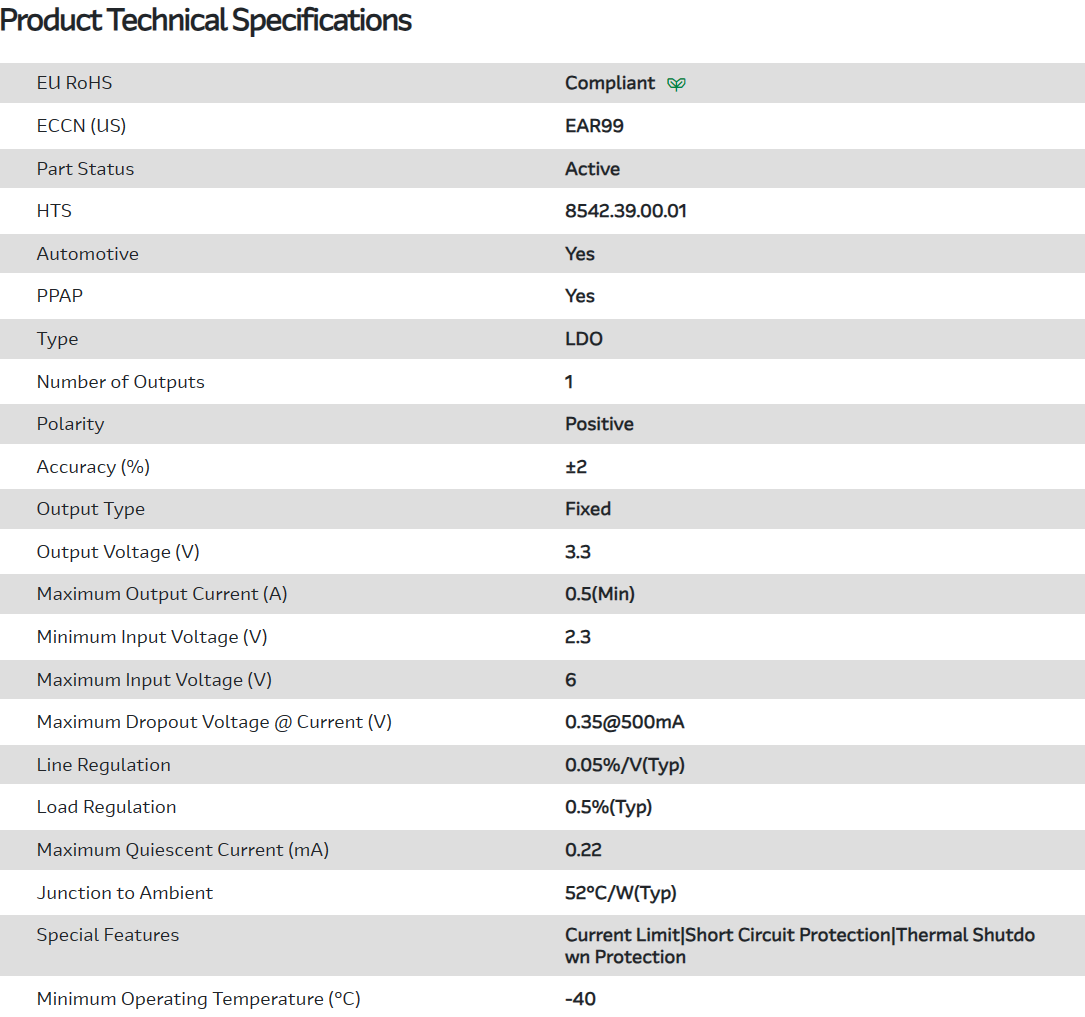Click the EU RoHS label
The image size is (1085, 1017).
click(x=74, y=83)
